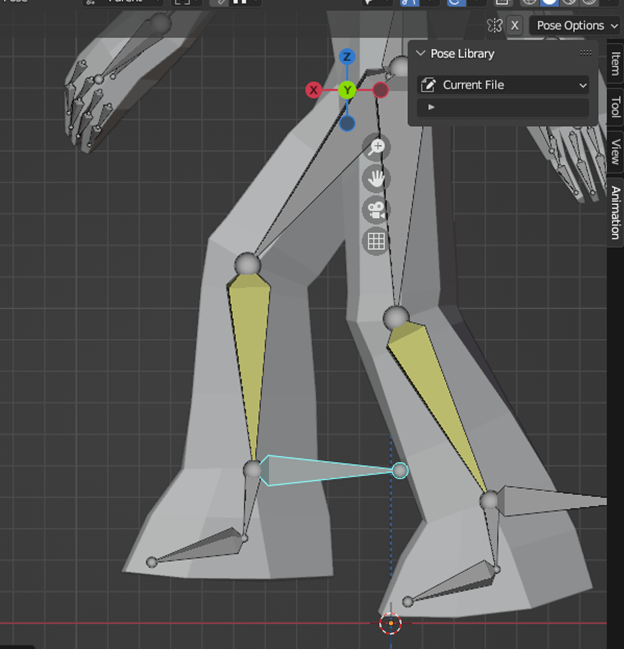
Task: Grab the Pose Library panel drag grip
Action: (x=586, y=53)
